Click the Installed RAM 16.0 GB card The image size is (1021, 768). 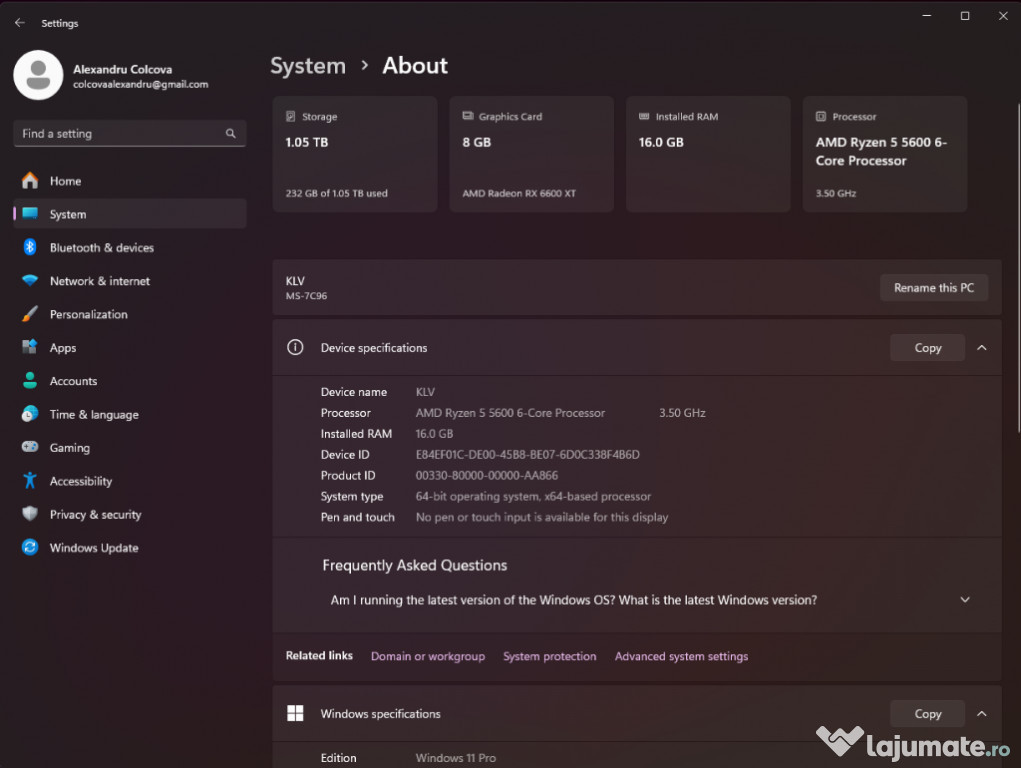click(x=708, y=154)
